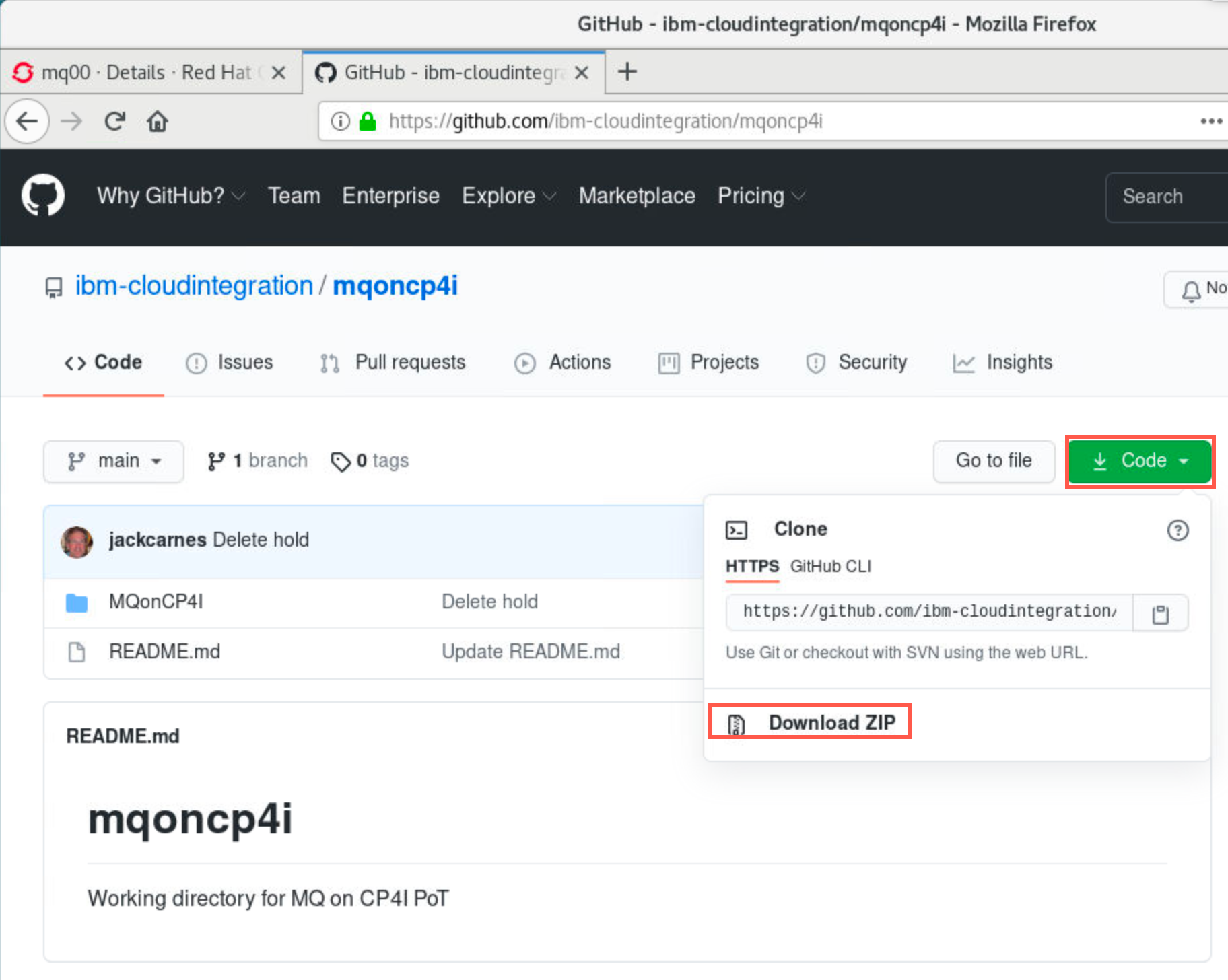View the 0 tags link
The image size is (1228, 980).
pyautogui.click(x=370, y=461)
